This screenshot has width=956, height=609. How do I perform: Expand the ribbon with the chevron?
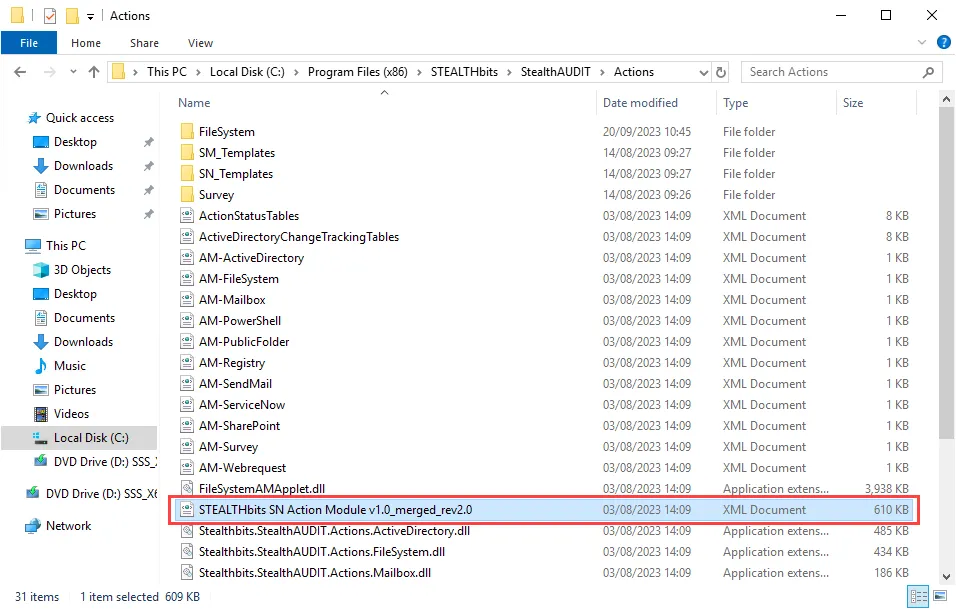pos(922,42)
